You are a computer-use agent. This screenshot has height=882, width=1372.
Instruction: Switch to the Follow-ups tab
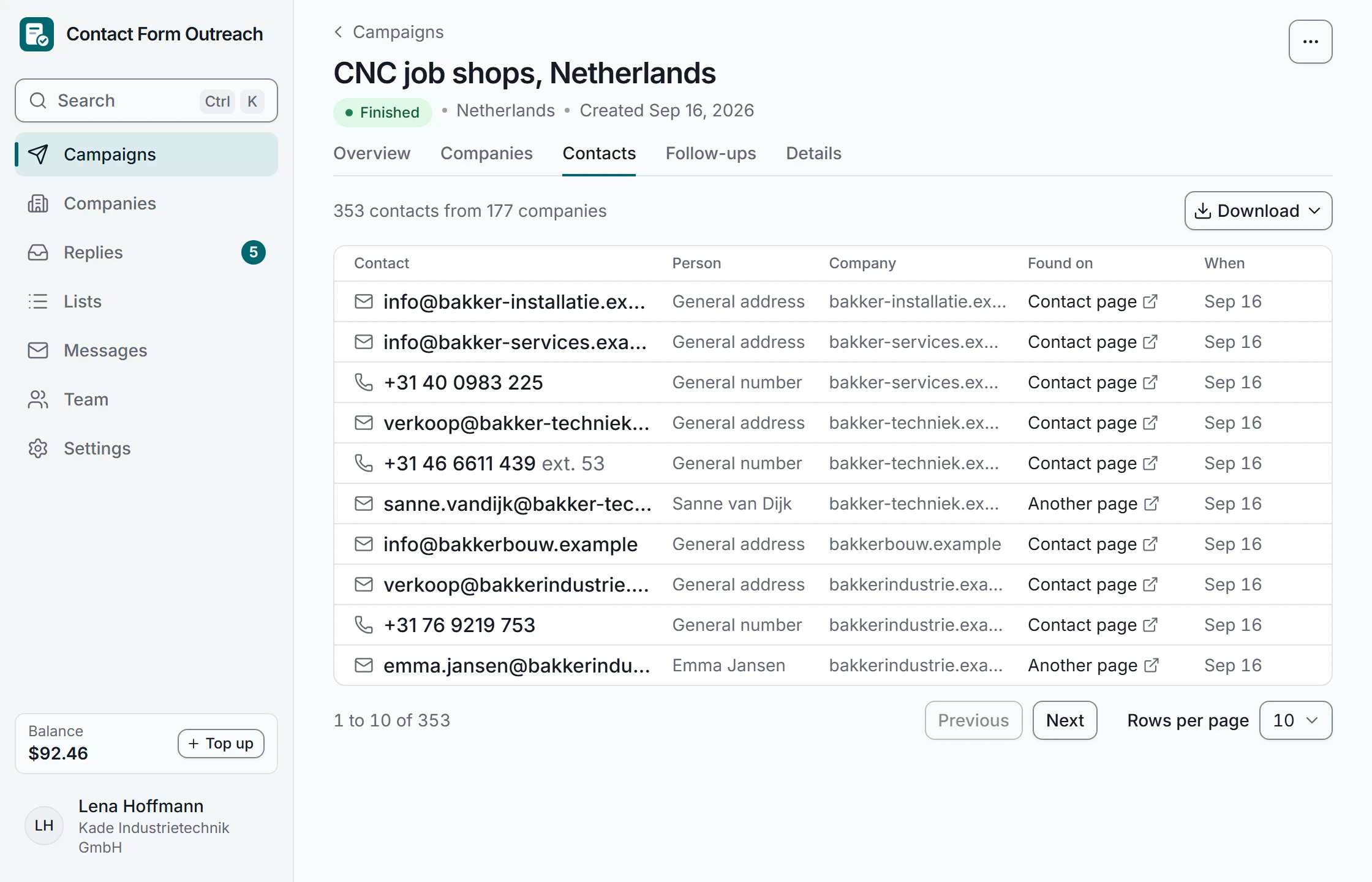(710, 153)
